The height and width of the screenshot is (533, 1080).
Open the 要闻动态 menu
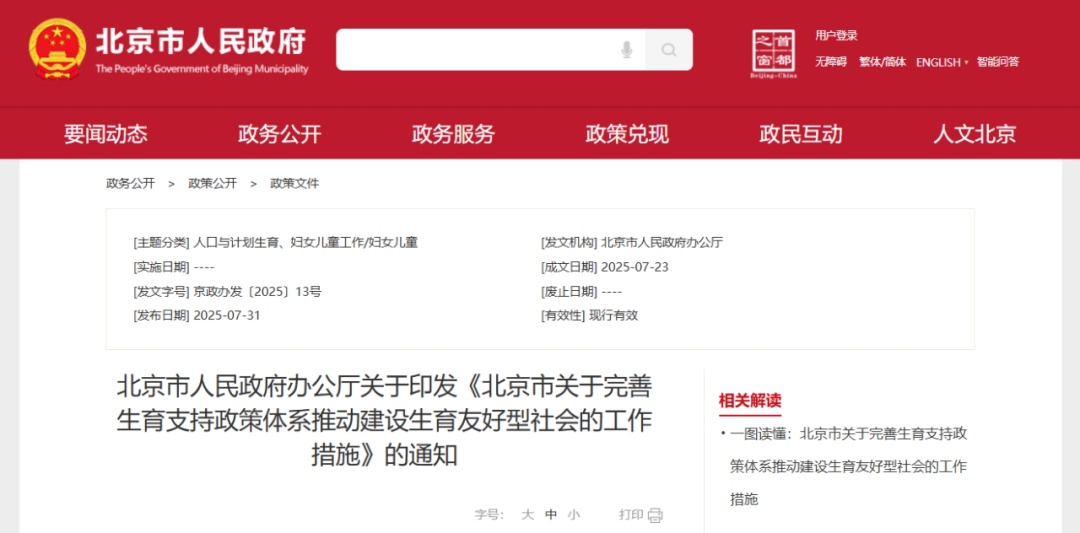[105, 134]
